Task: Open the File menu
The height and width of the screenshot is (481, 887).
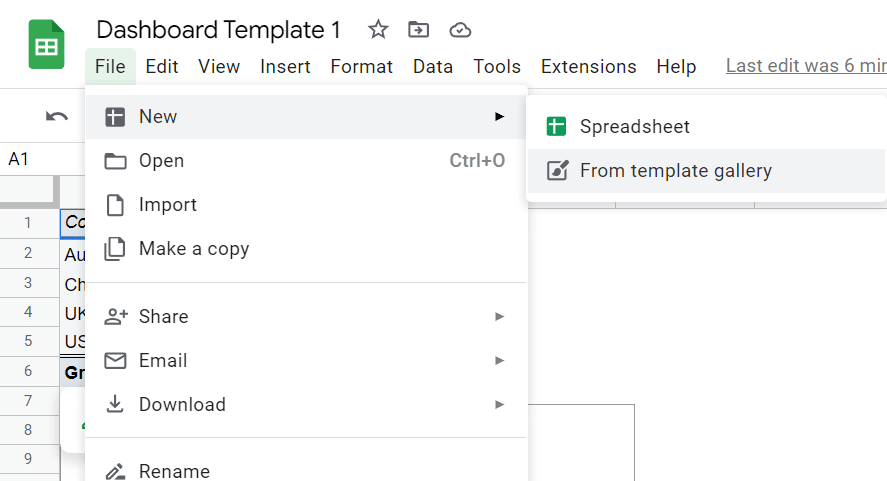Action: pyautogui.click(x=110, y=67)
